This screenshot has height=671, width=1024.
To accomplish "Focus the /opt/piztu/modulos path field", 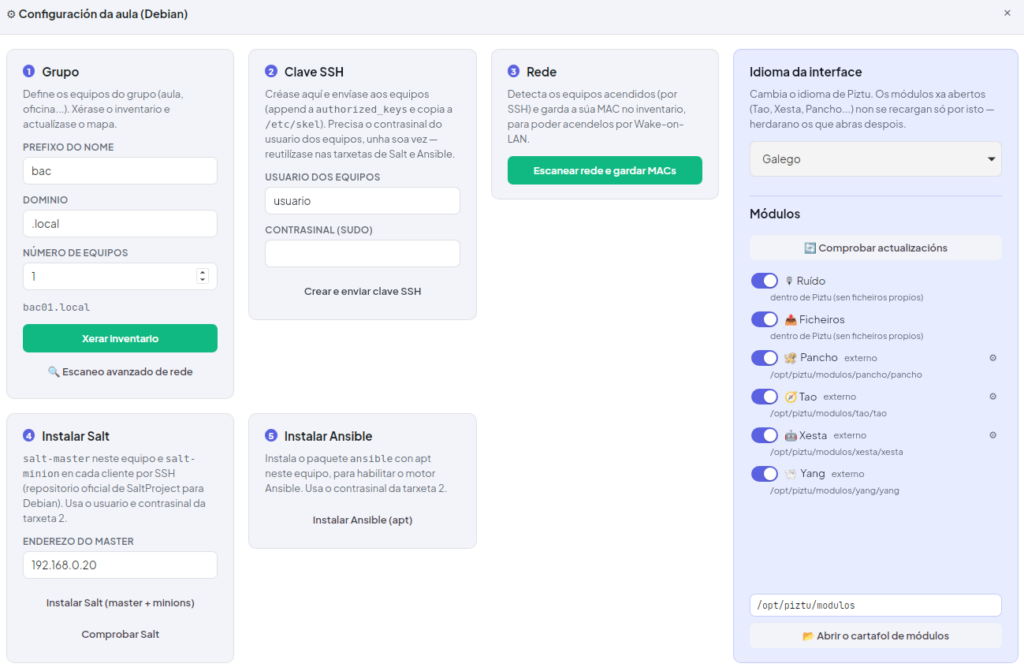I will click(x=875, y=605).
